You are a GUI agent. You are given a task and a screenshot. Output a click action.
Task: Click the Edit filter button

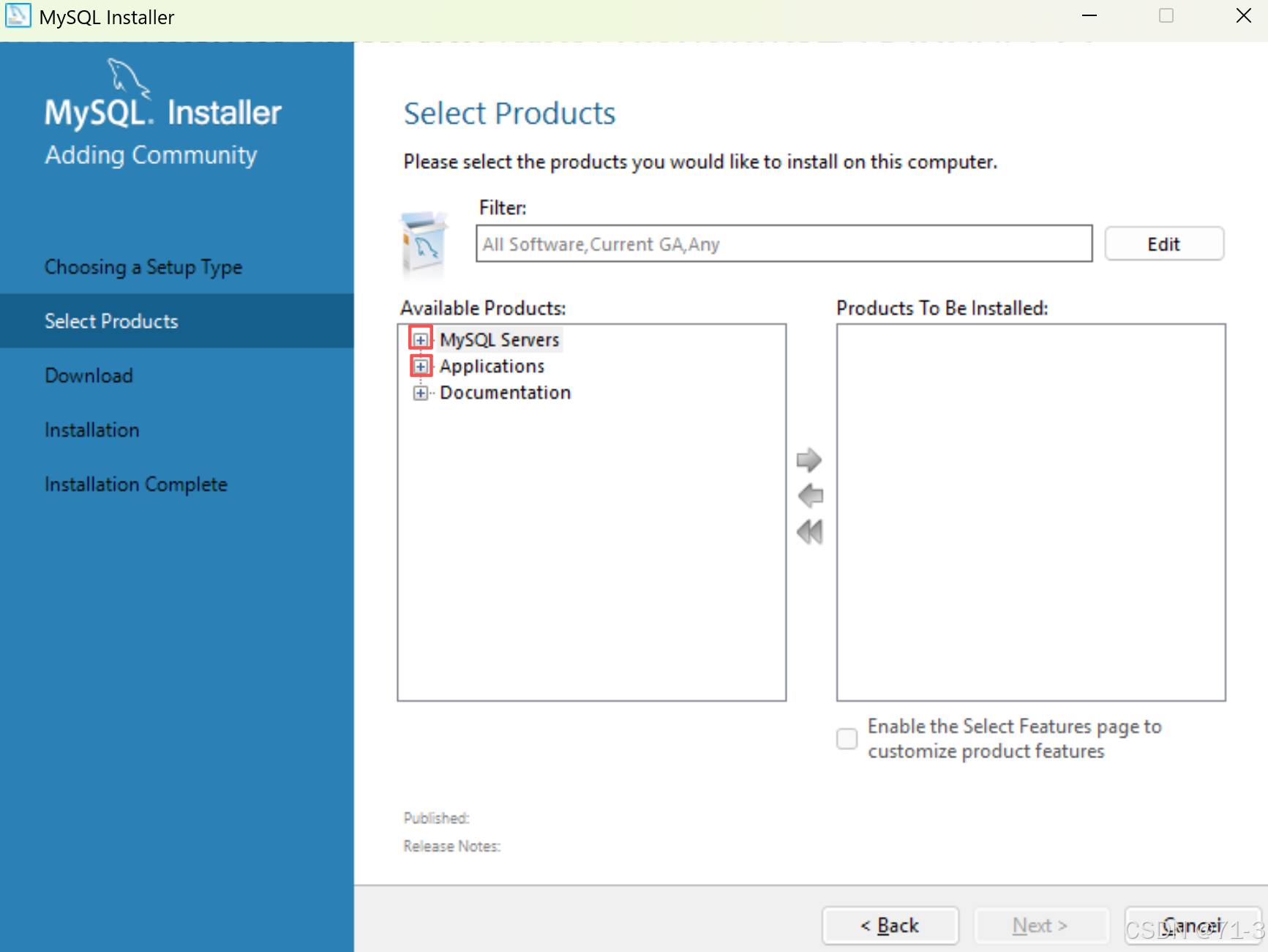tap(1163, 244)
